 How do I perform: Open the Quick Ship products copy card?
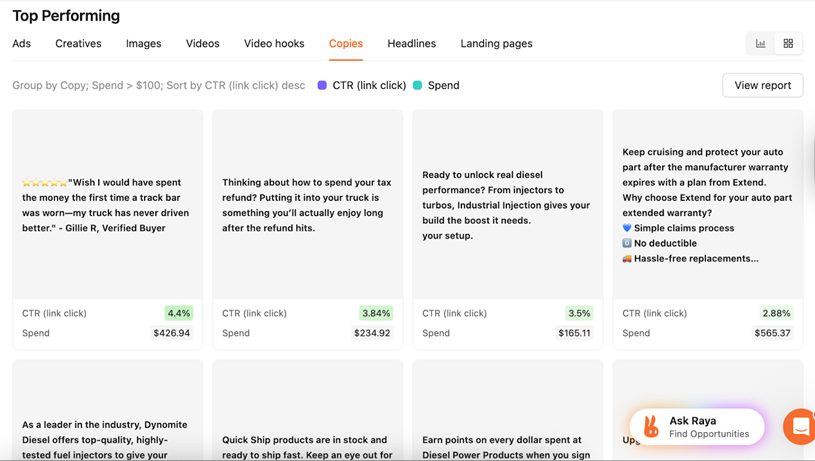308,410
